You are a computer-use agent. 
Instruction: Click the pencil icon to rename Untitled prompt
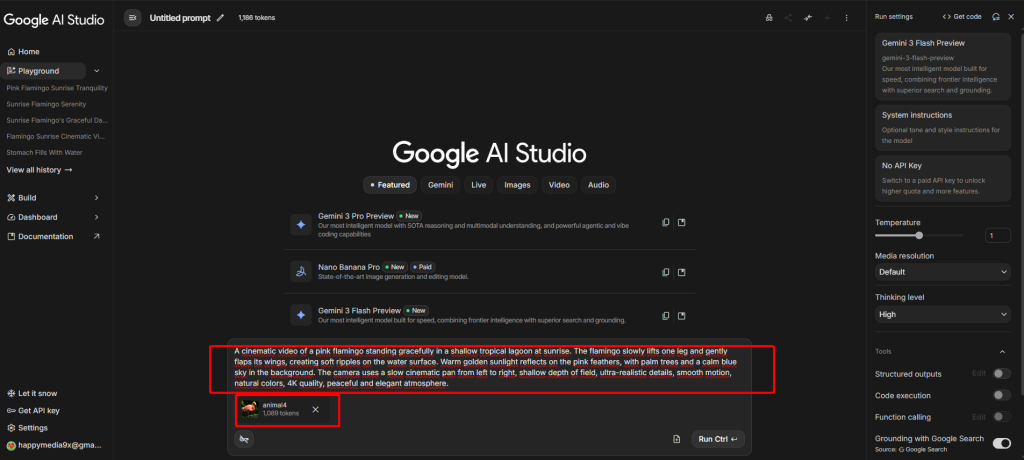(x=220, y=18)
